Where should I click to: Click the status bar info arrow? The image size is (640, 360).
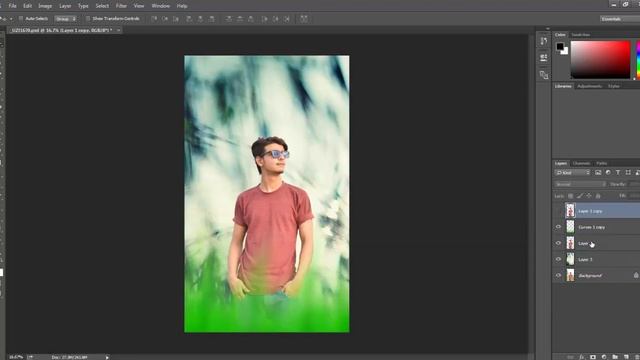click(107, 357)
